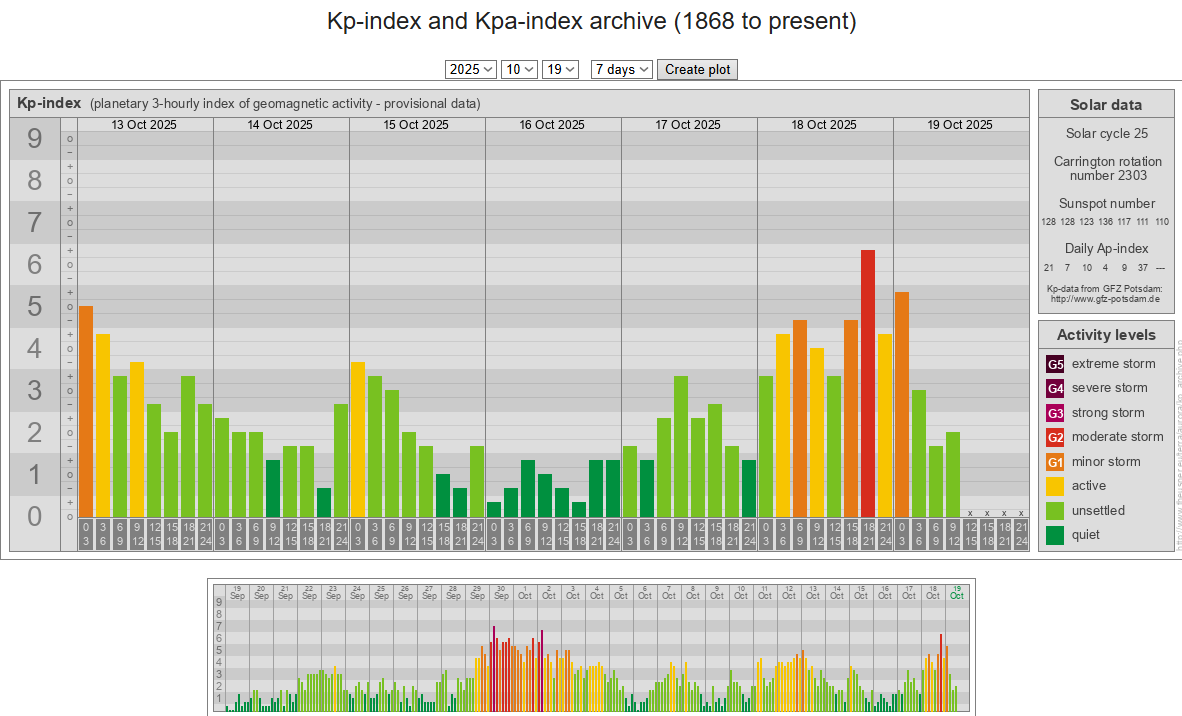Click the G2 moderate storm legend icon
This screenshot has height=716, width=1182.
pyautogui.click(x=1055, y=437)
